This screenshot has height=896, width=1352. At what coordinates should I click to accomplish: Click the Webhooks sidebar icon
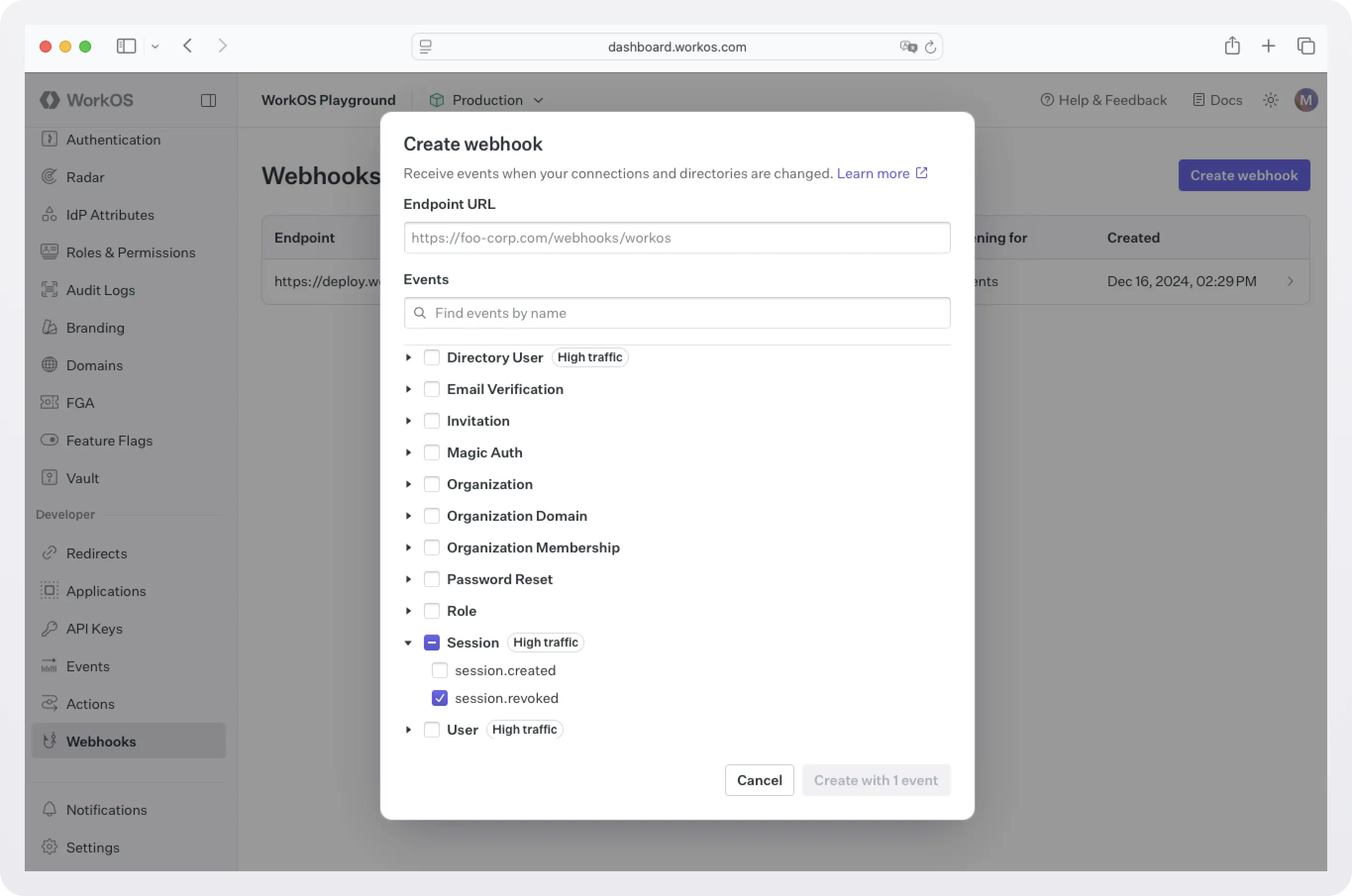[50, 741]
